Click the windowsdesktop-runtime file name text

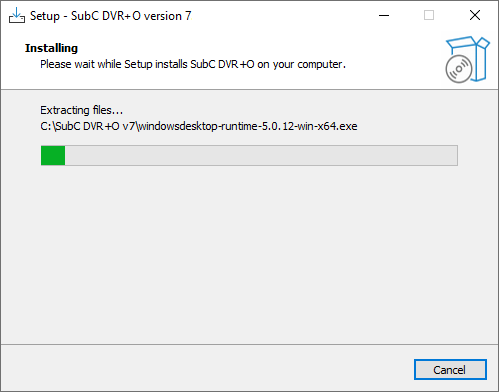[248, 126]
